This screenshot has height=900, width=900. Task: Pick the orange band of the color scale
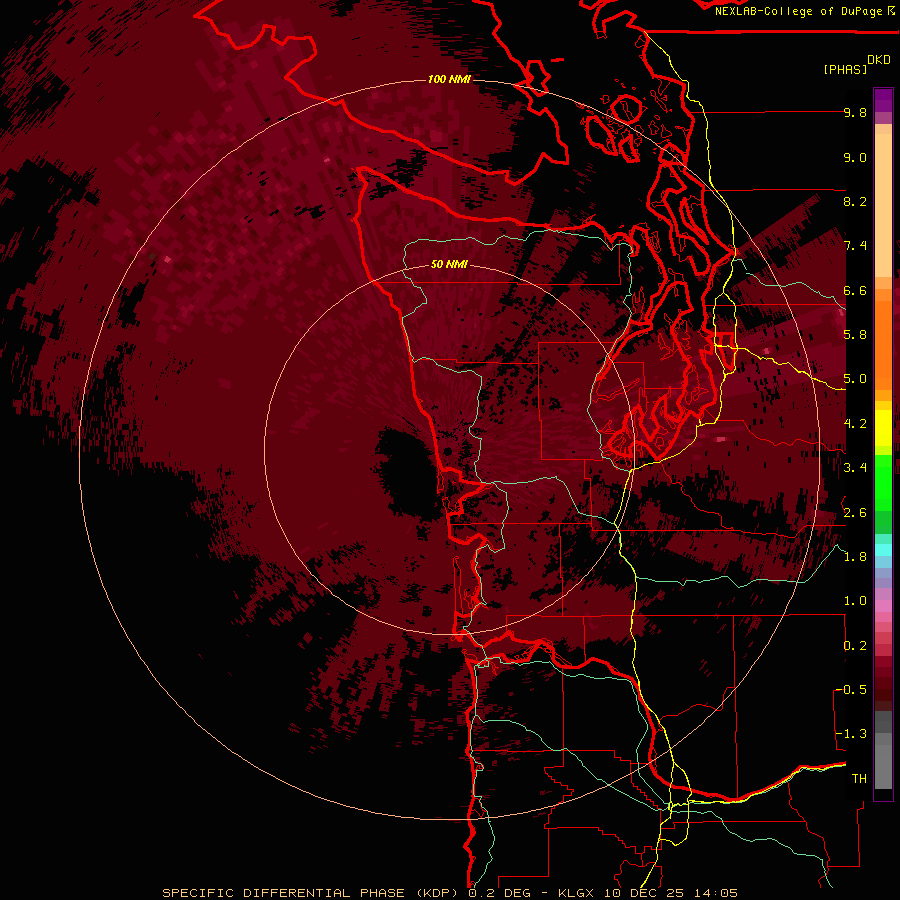[883, 344]
